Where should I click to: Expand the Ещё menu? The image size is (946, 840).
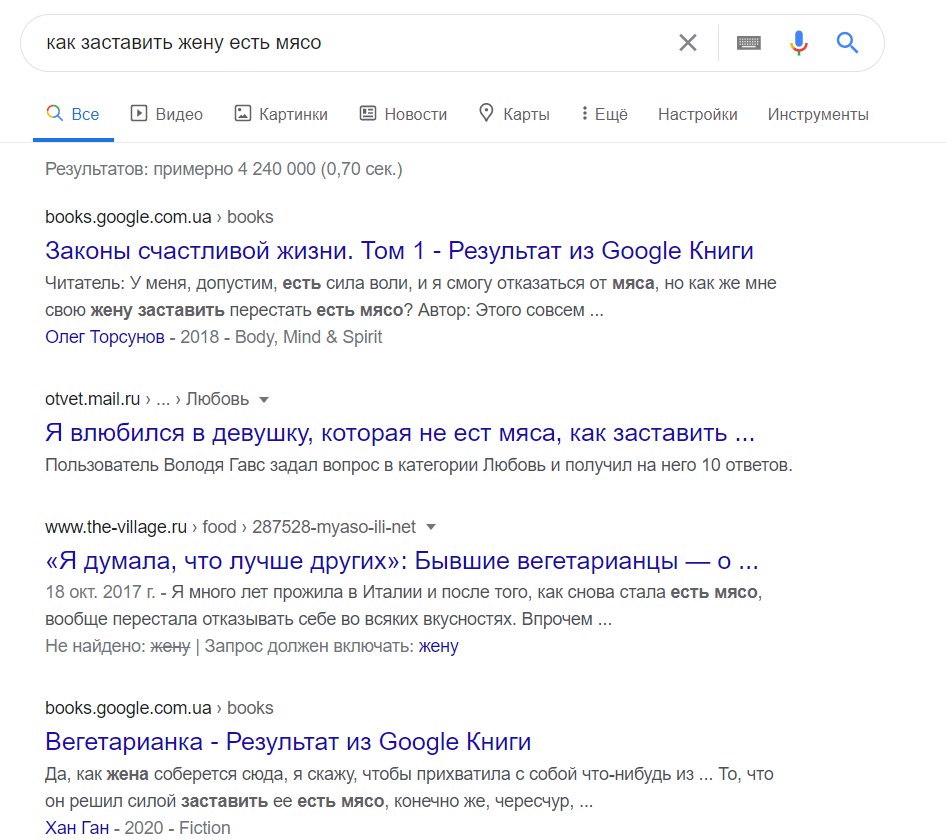[x=604, y=114]
